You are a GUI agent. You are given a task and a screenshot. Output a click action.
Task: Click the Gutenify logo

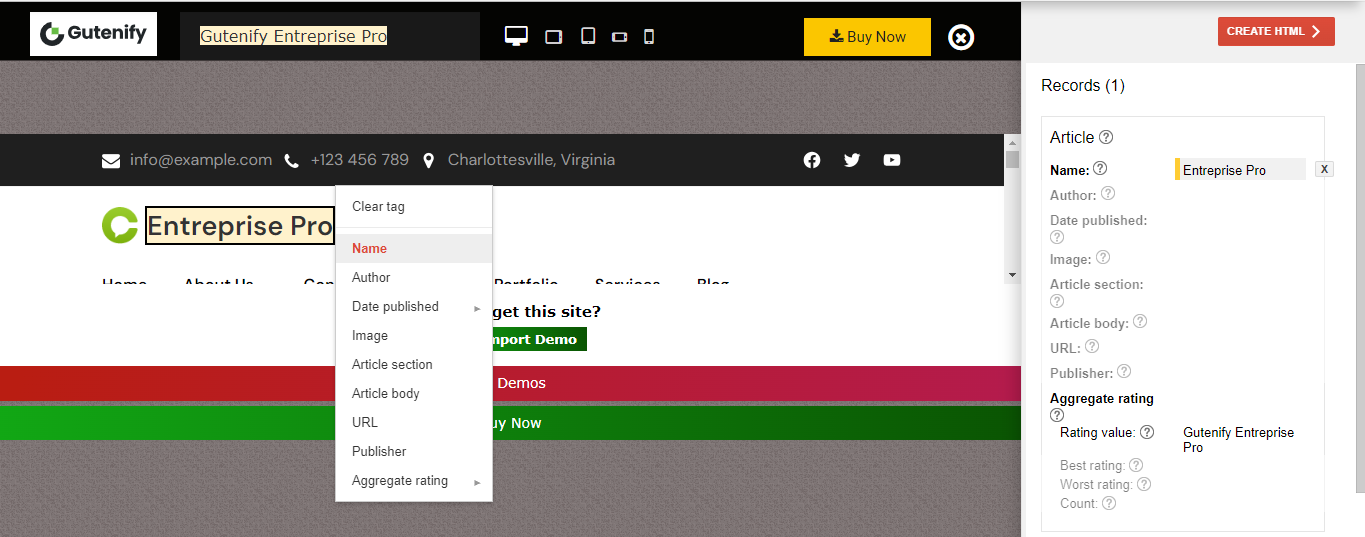pos(93,34)
